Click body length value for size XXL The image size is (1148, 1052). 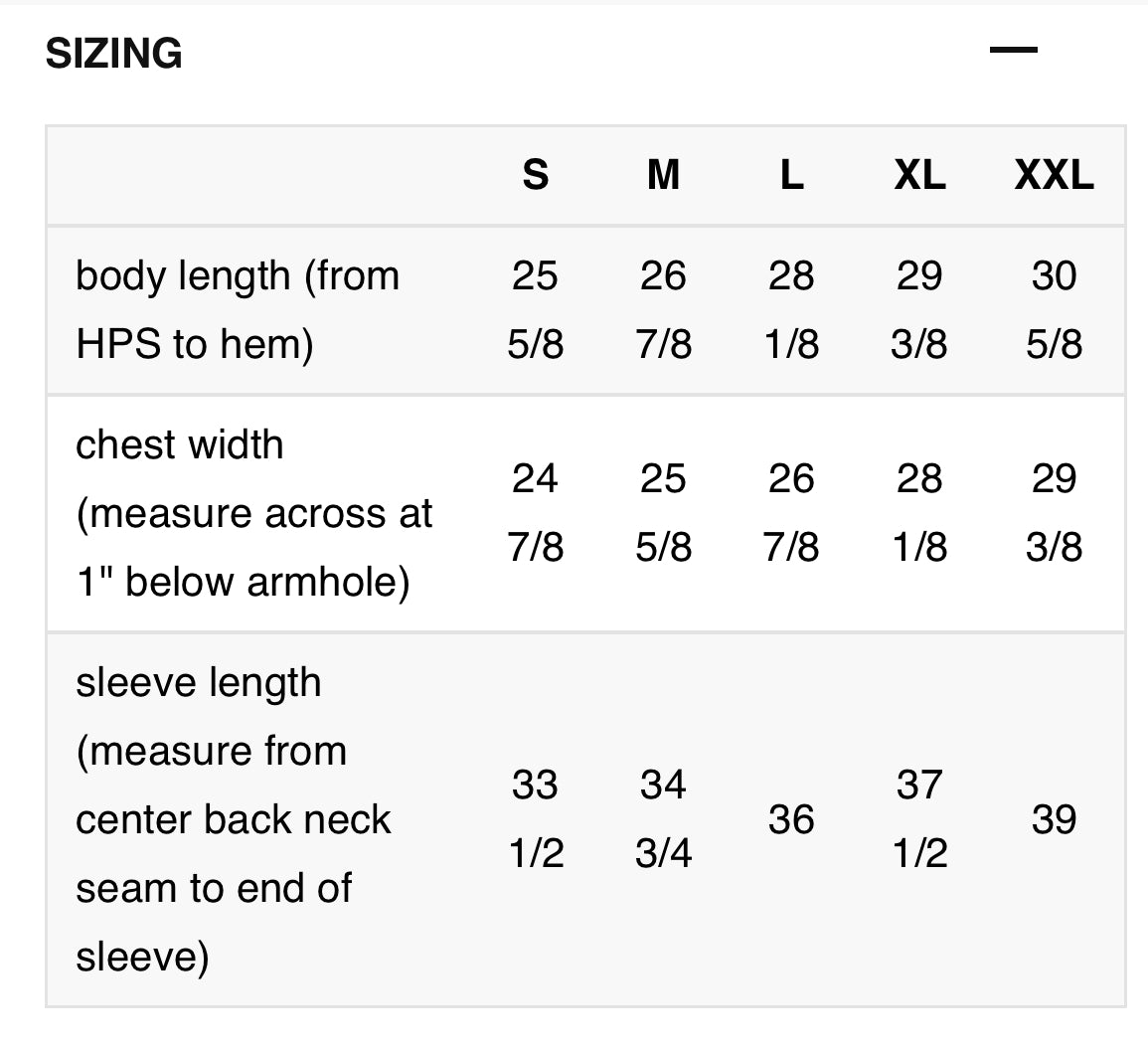(1054, 310)
